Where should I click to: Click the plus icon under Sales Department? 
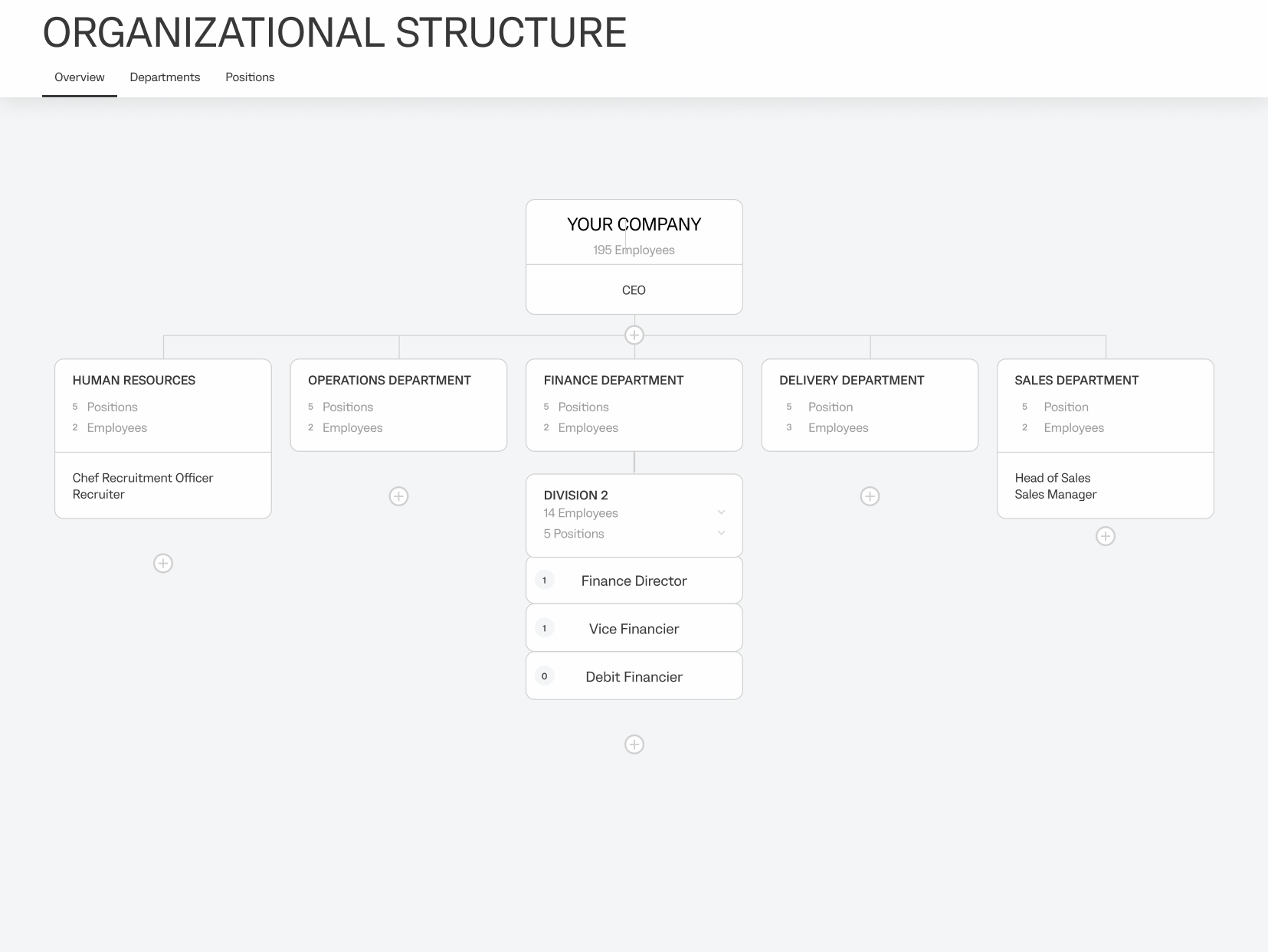pos(1105,536)
